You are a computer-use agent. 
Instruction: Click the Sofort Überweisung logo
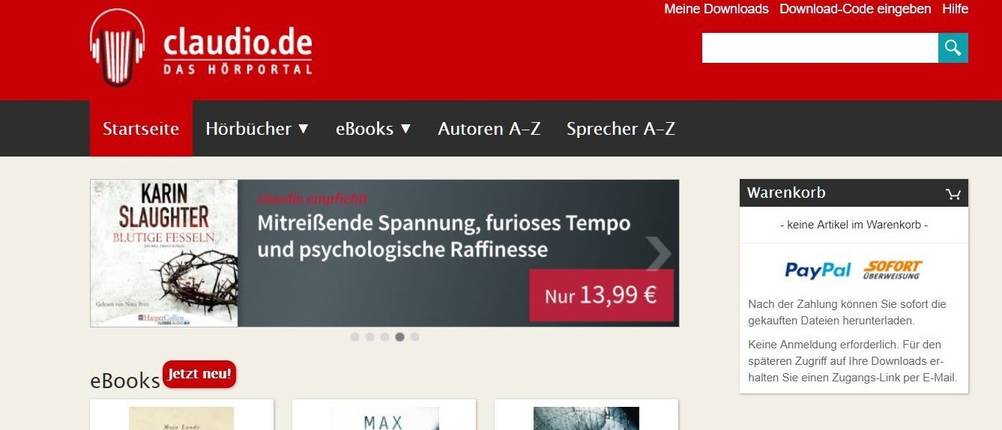click(x=893, y=270)
